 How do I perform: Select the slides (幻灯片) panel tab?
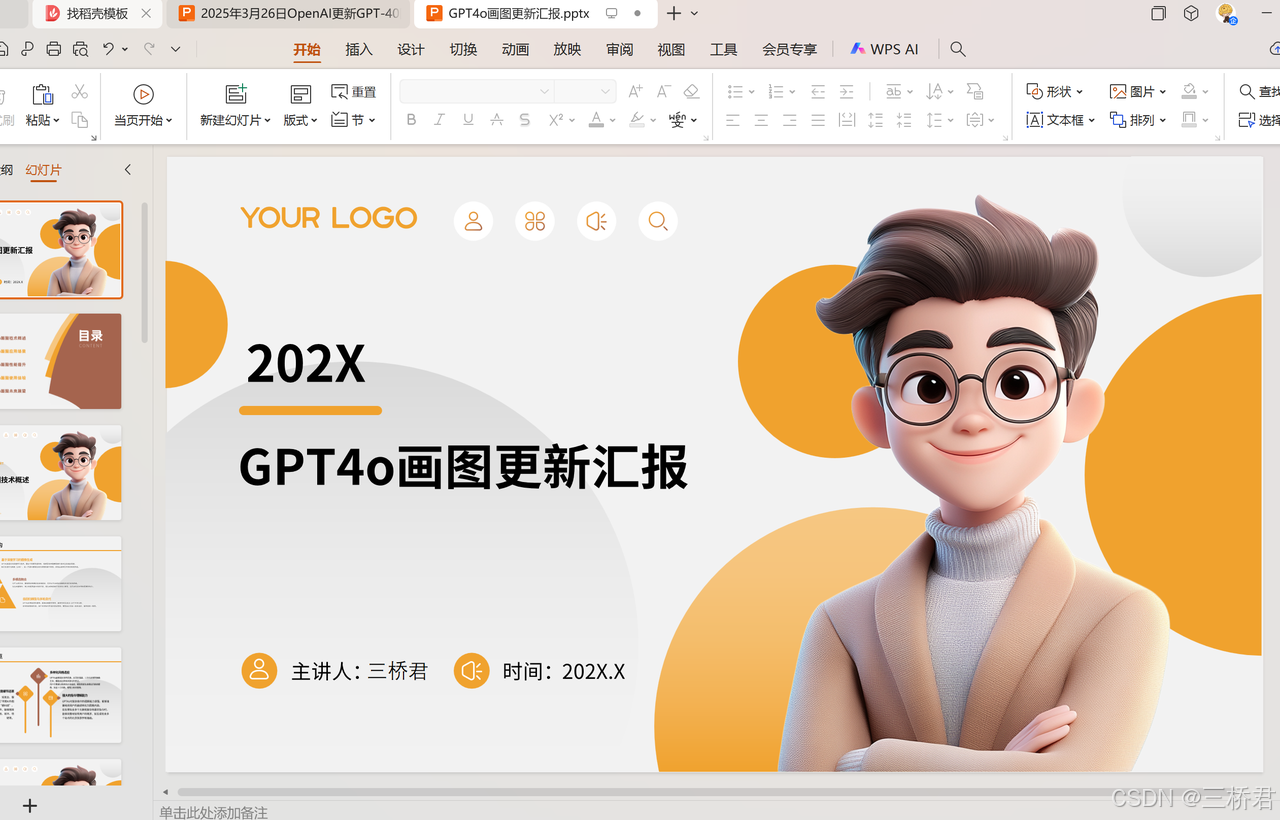[x=43, y=170]
